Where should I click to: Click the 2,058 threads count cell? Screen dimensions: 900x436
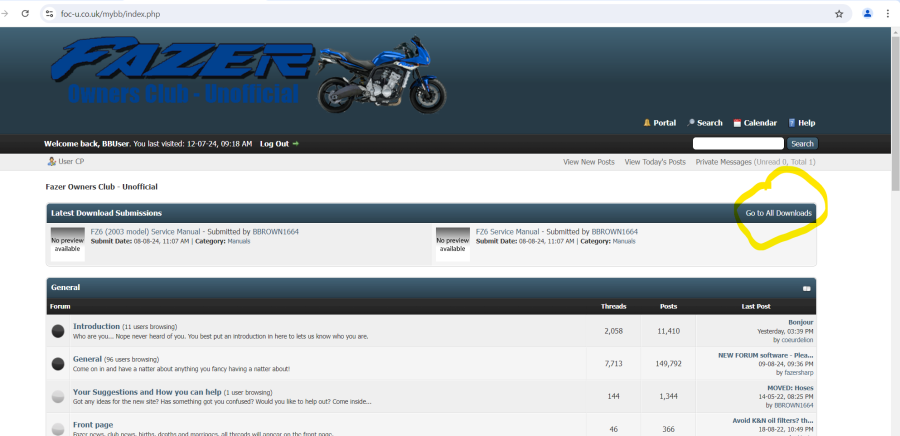pyautogui.click(x=614, y=331)
